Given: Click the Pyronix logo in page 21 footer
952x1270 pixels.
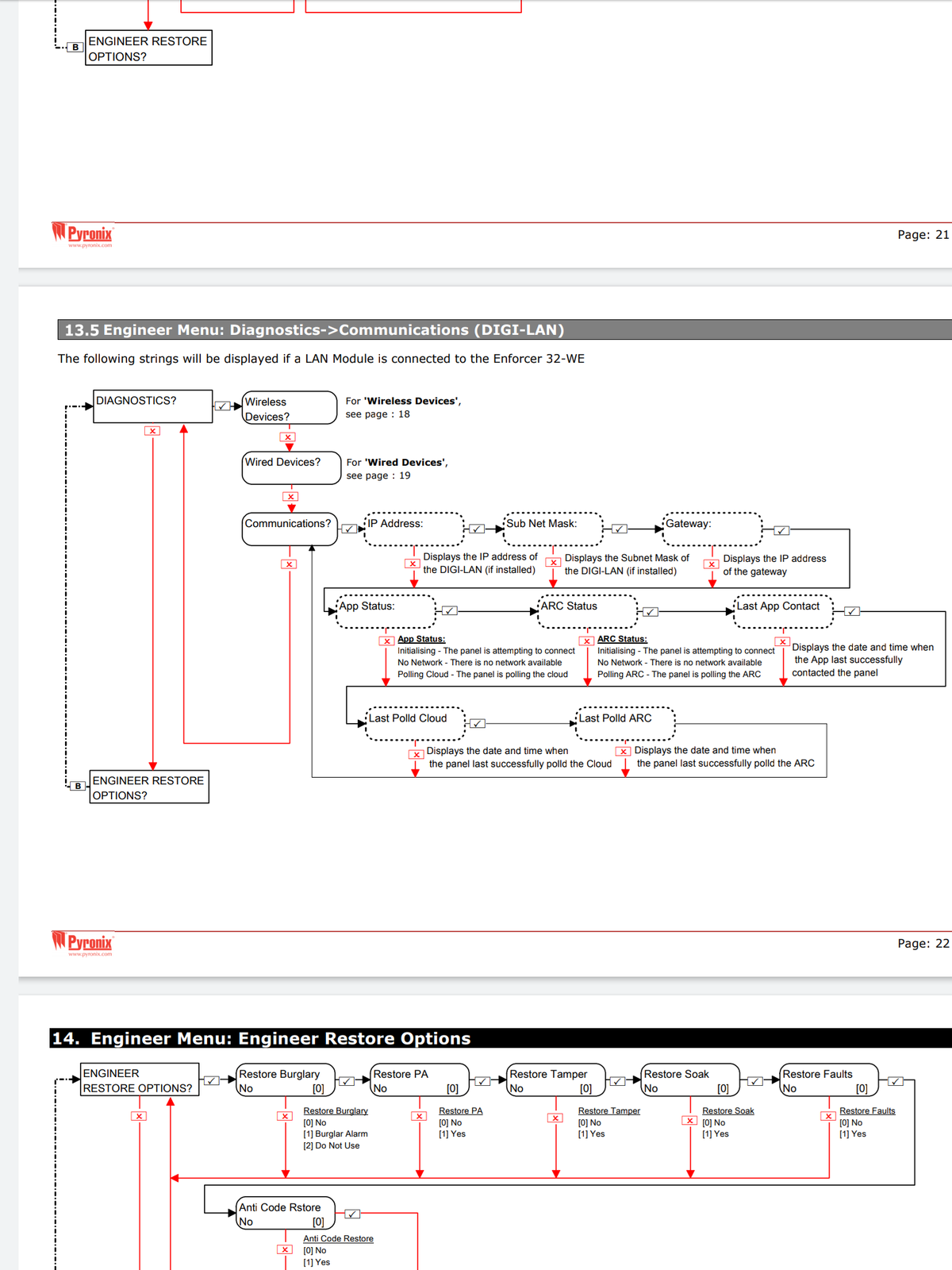Looking at the screenshot, I should [83, 234].
